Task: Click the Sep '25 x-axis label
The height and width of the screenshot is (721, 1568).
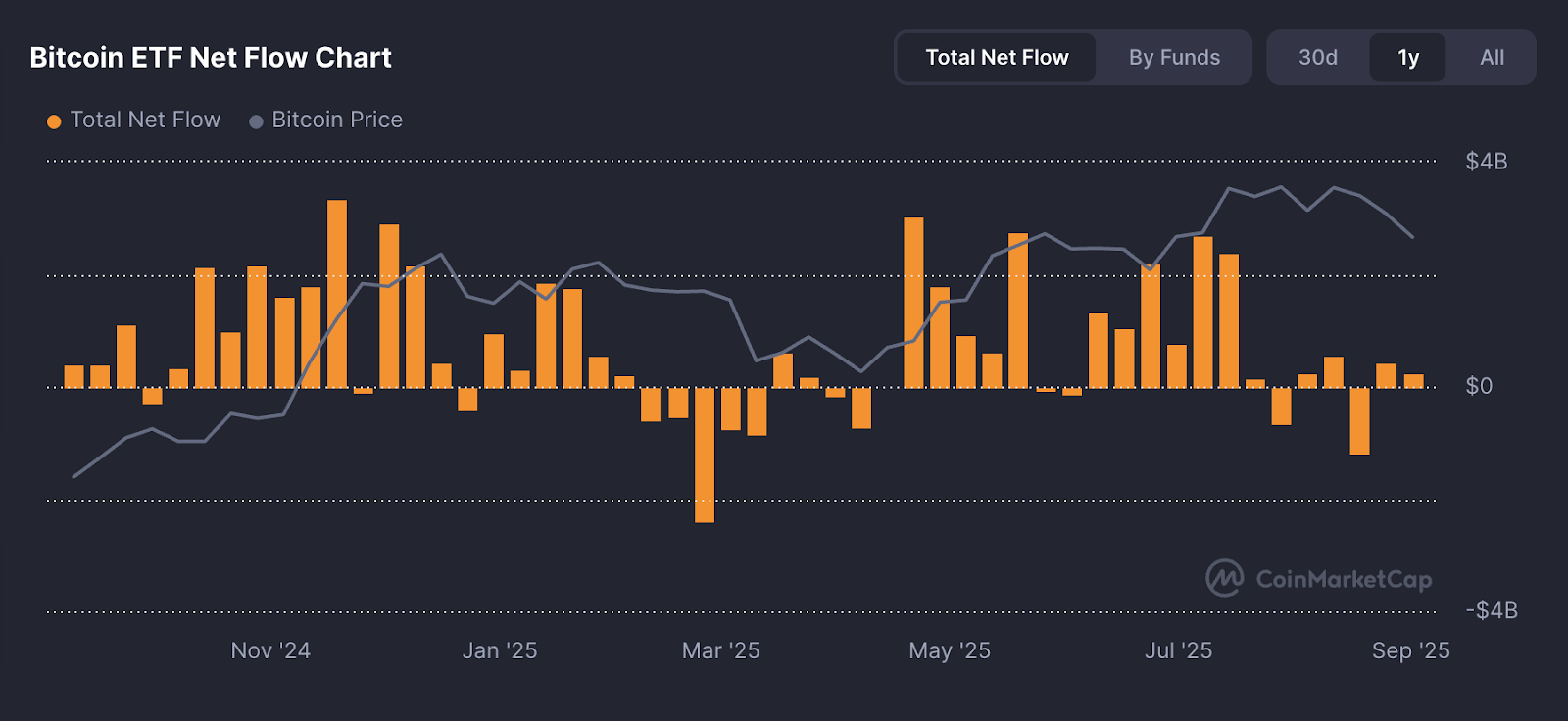Action: (x=1410, y=650)
